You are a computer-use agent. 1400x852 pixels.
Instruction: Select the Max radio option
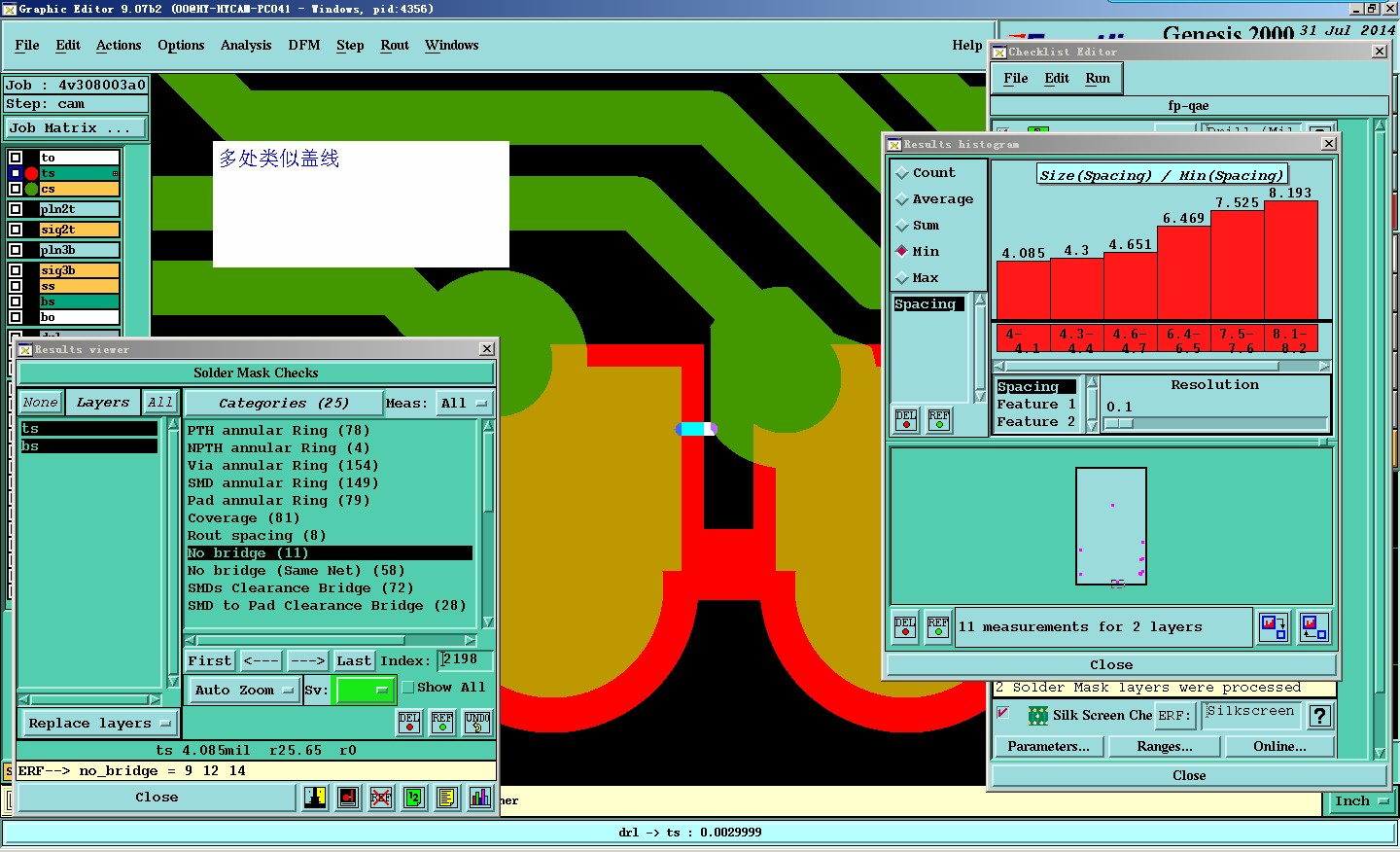click(902, 278)
